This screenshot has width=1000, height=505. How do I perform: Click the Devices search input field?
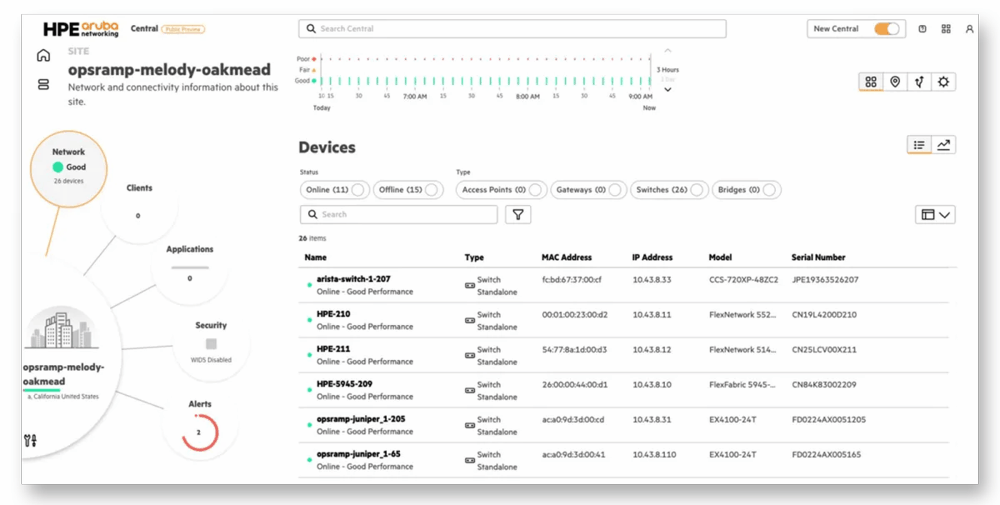(x=399, y=214)
